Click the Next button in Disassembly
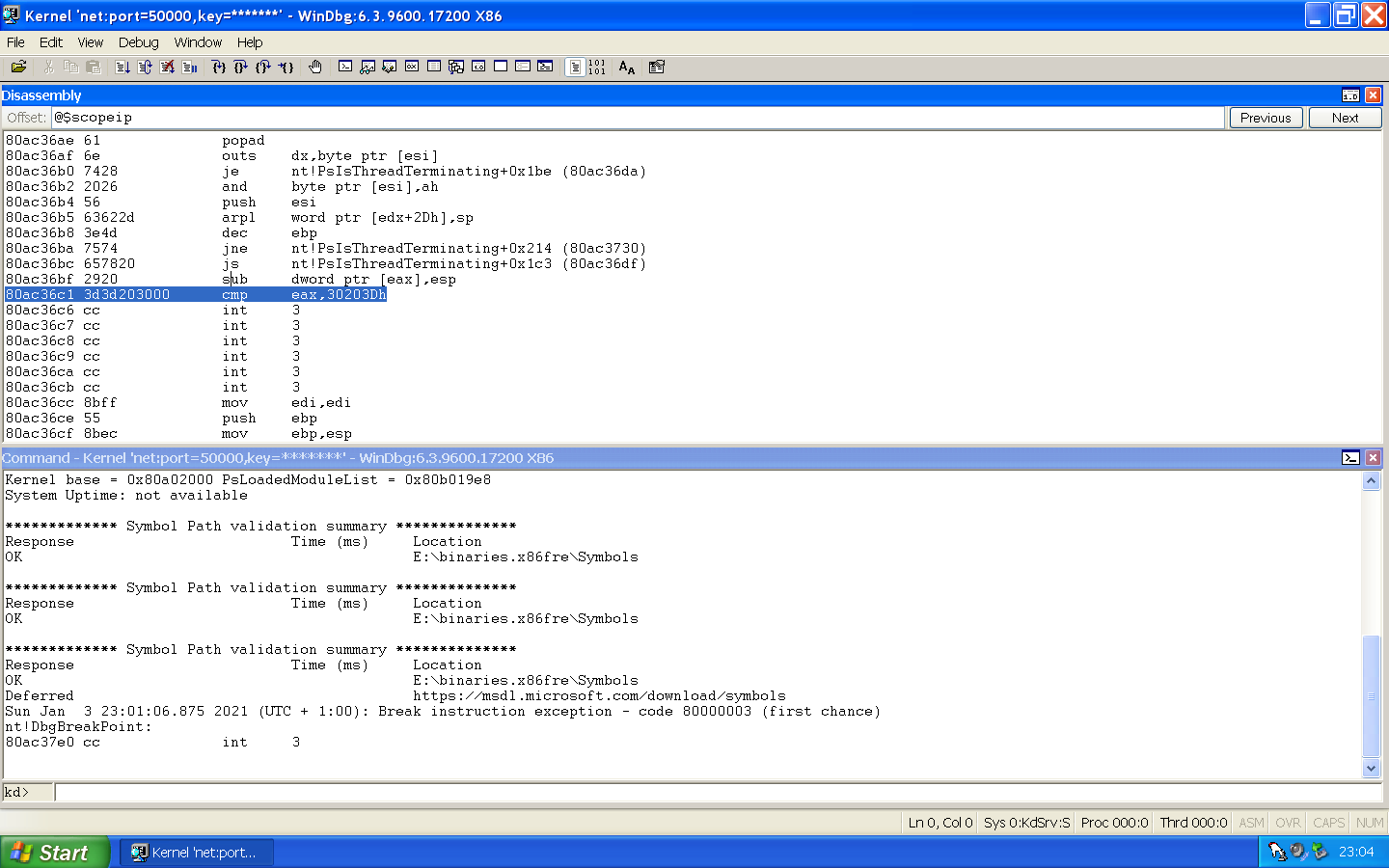The width and height of the screenshot is (1389, 868). point(1345,118)
